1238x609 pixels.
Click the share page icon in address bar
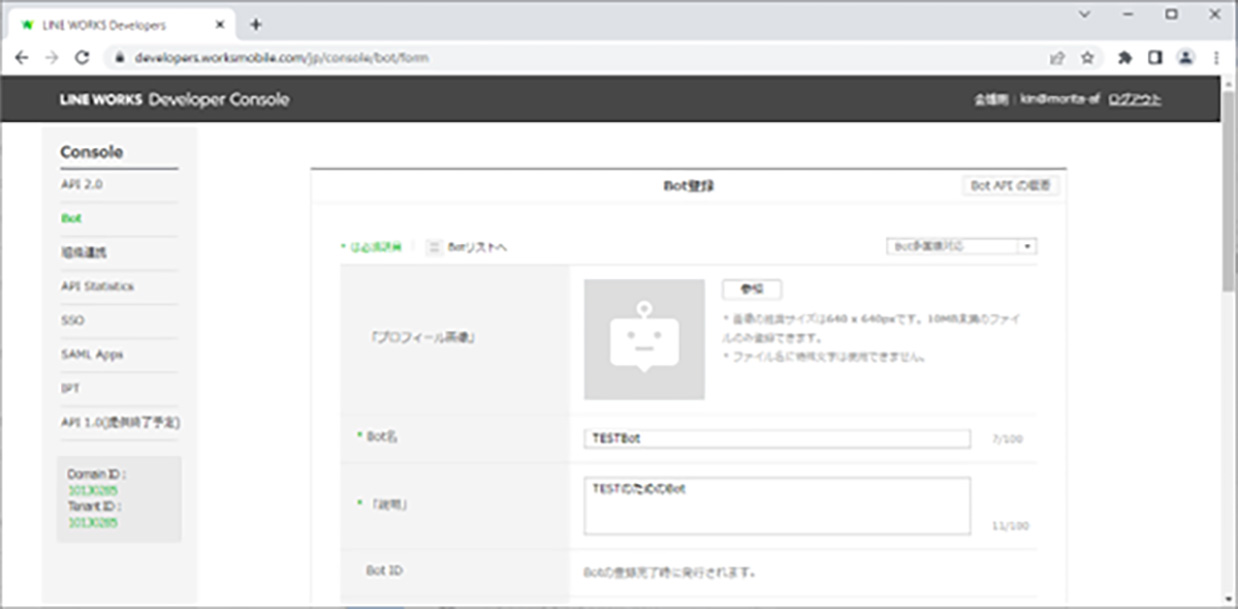click(1057, 58)
